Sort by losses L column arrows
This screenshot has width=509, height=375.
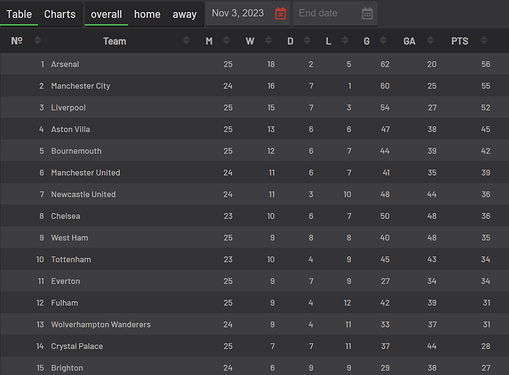345,41
